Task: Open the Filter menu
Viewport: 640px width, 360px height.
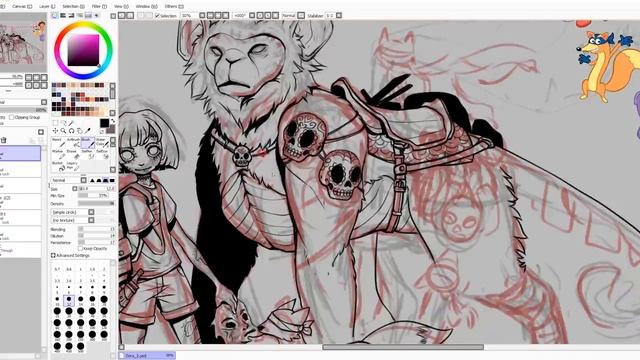Action: pos(99,7)
